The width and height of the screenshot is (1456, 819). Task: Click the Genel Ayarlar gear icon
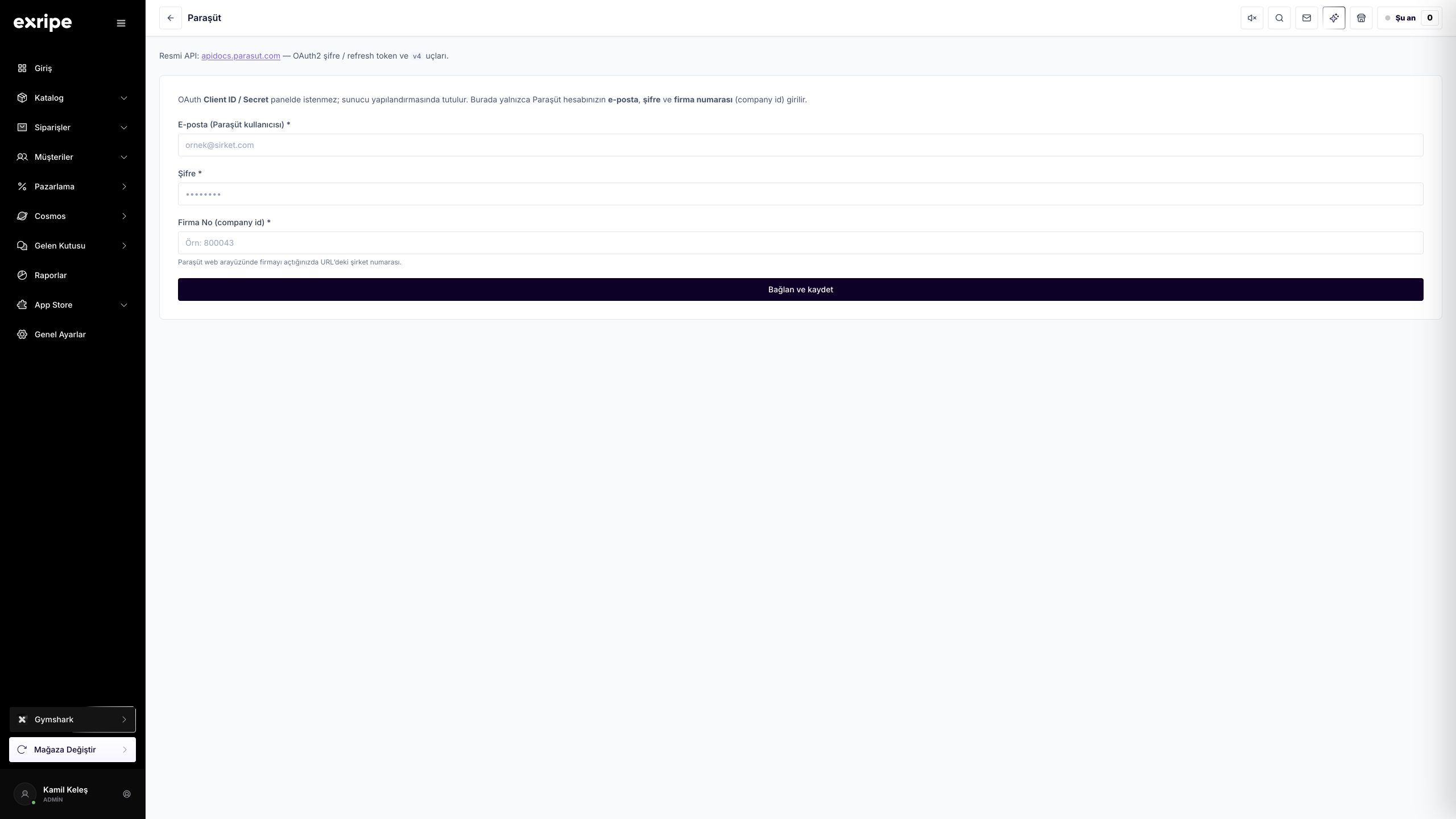(x=22, y=334)
